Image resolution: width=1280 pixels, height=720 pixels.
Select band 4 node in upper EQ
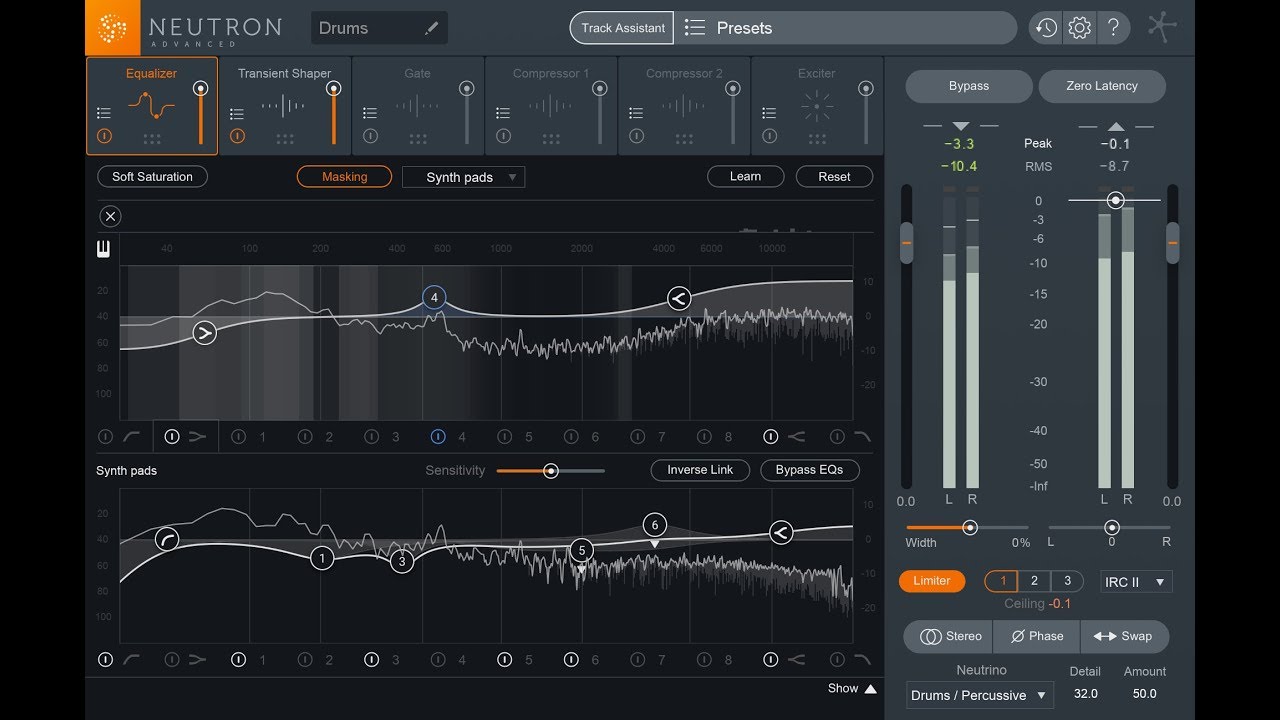click(434, 297)
